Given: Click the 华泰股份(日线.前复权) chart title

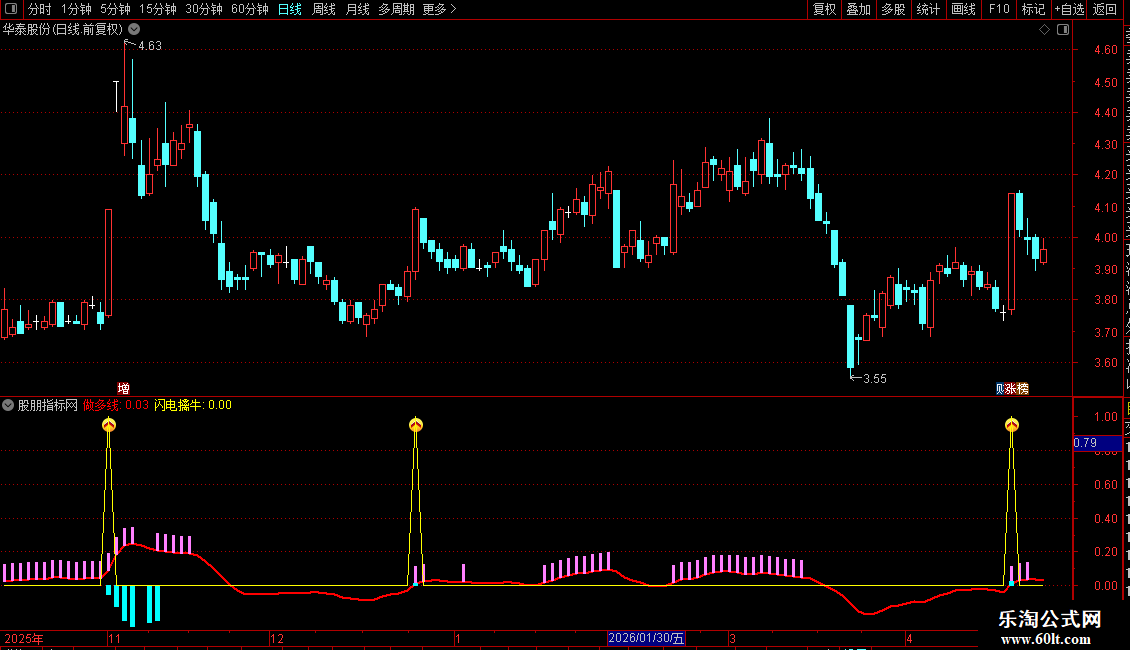Looking at the screenshot, I should pos(63,29).
